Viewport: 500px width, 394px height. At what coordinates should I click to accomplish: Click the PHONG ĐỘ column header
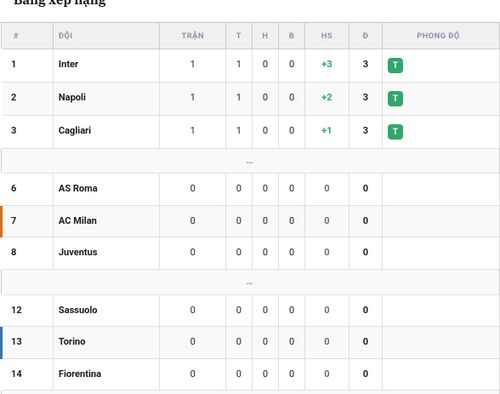pos(438,36)
